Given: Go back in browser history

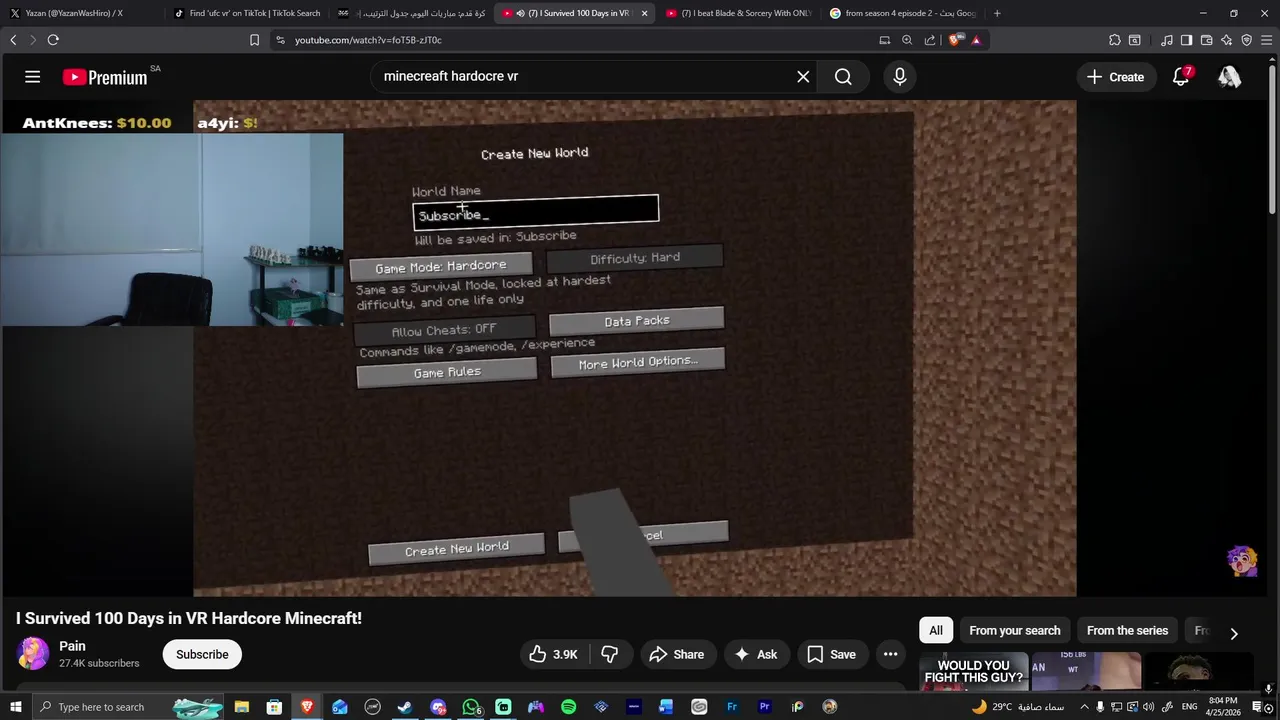Looking at the screenshot, I should [x=13, y=40].
